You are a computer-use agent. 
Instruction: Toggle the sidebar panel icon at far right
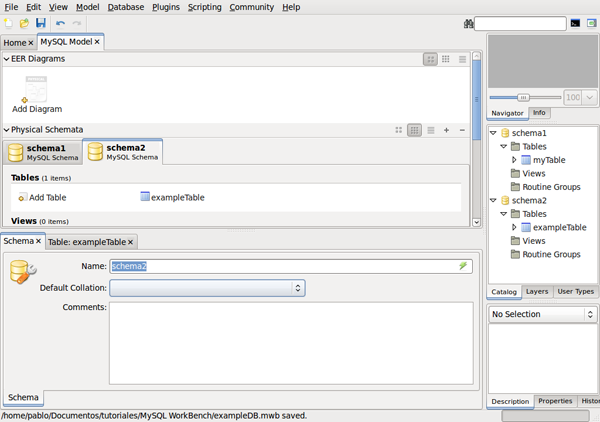pyautogui.click(x=592, y=23)
